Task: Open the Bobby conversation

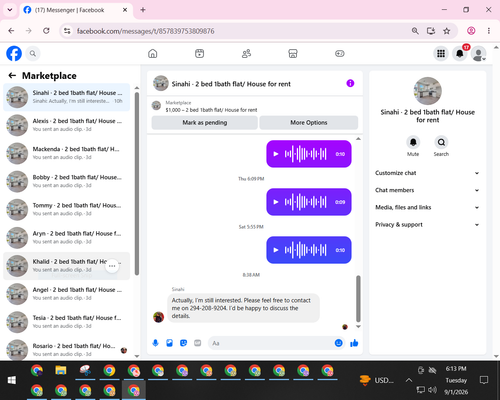Action: (67, 181)
